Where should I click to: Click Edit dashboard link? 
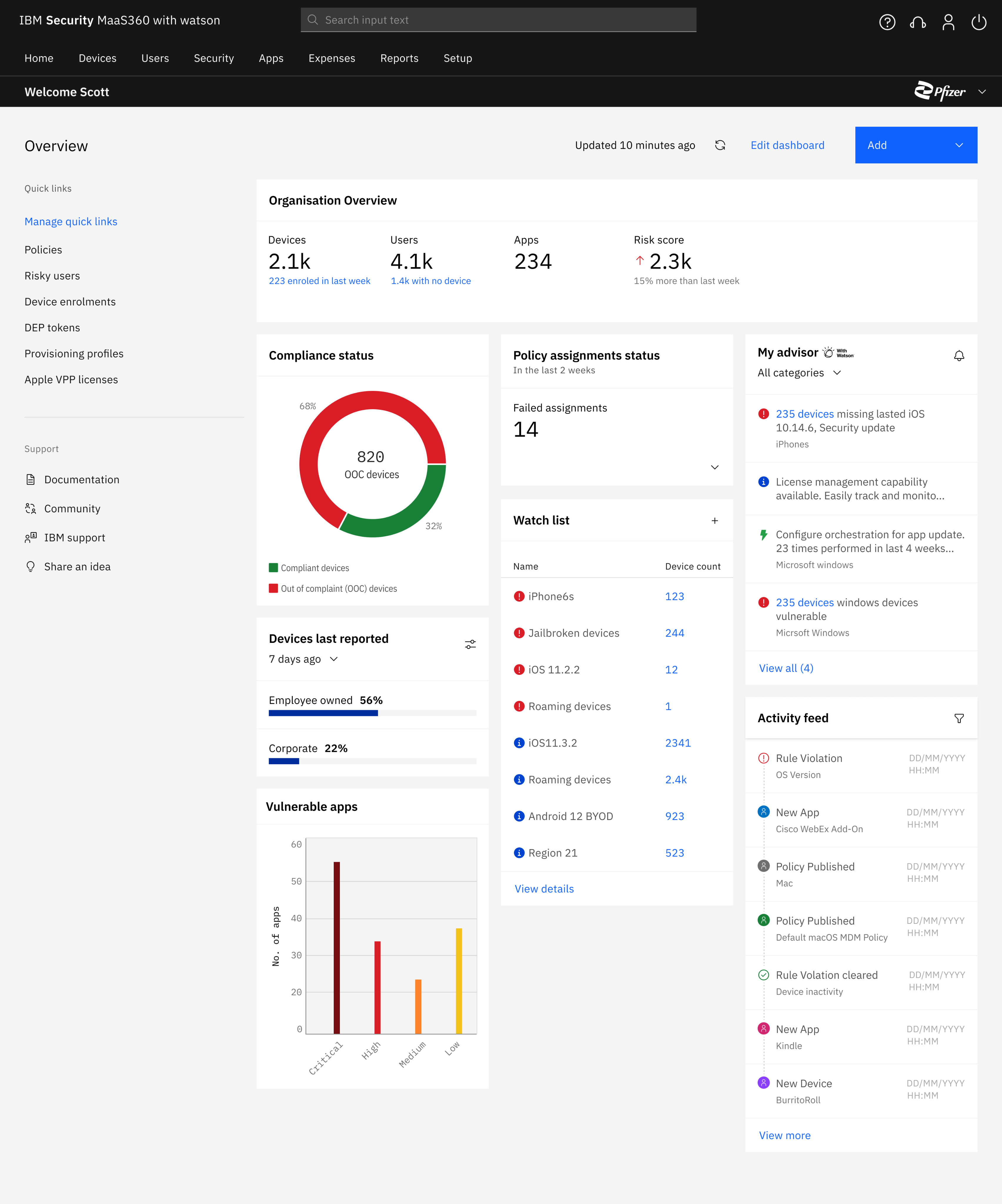(x=787, y=145)
